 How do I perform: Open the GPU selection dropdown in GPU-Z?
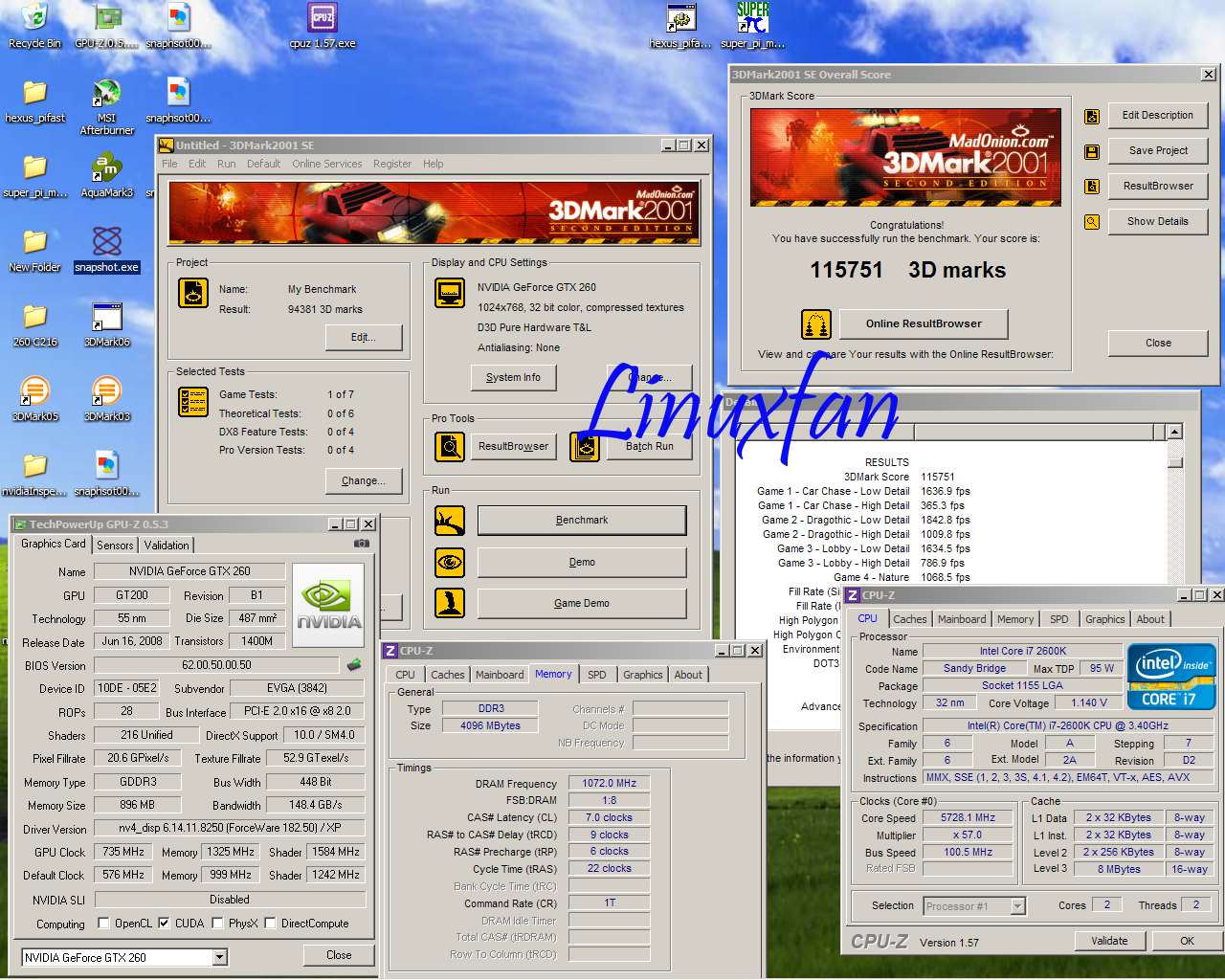tap(220, 957)
